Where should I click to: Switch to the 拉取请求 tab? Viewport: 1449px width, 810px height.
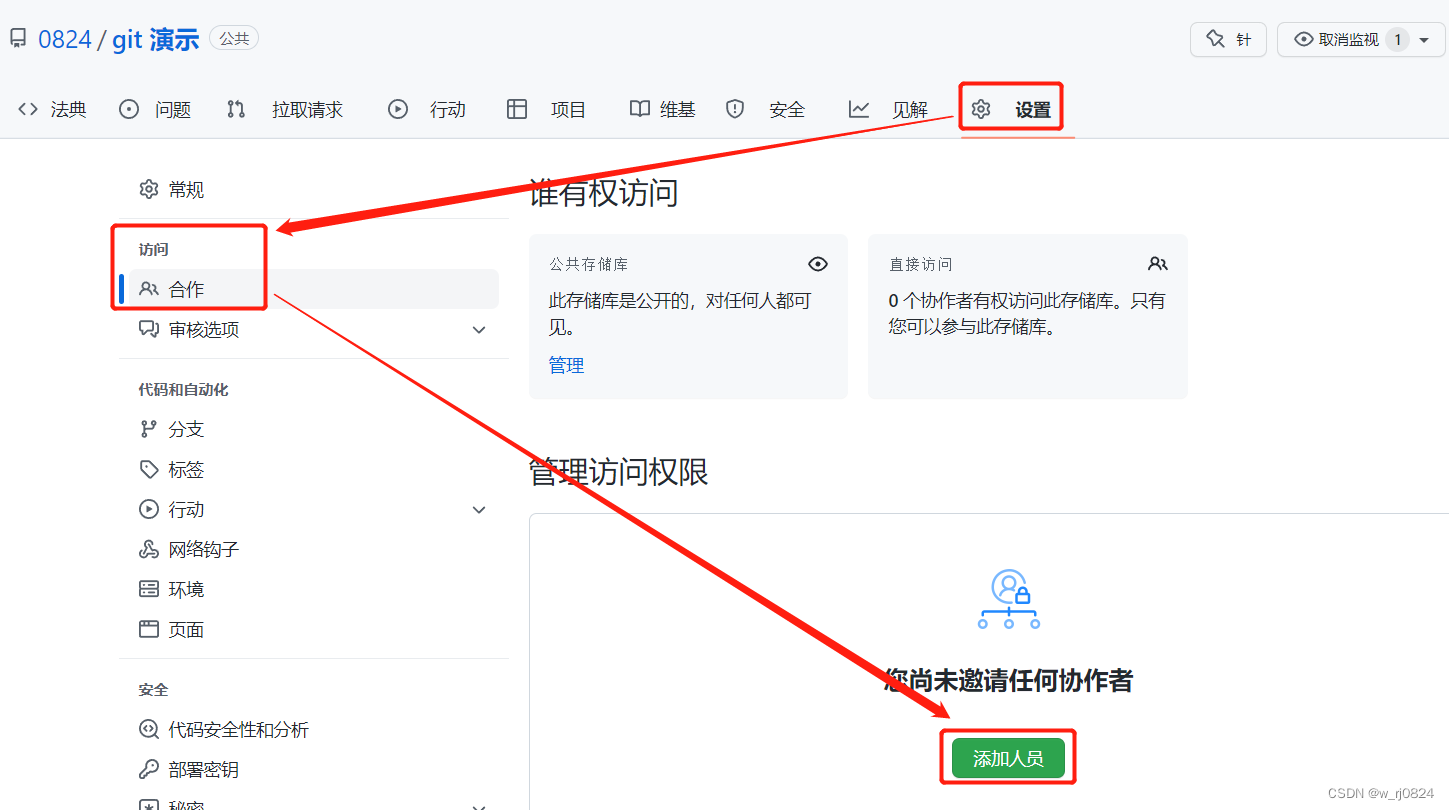[307, 110]
